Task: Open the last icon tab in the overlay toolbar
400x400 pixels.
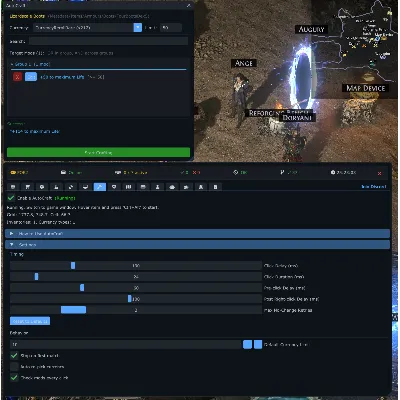Action: pyautogui.click(x=215, y=187)
